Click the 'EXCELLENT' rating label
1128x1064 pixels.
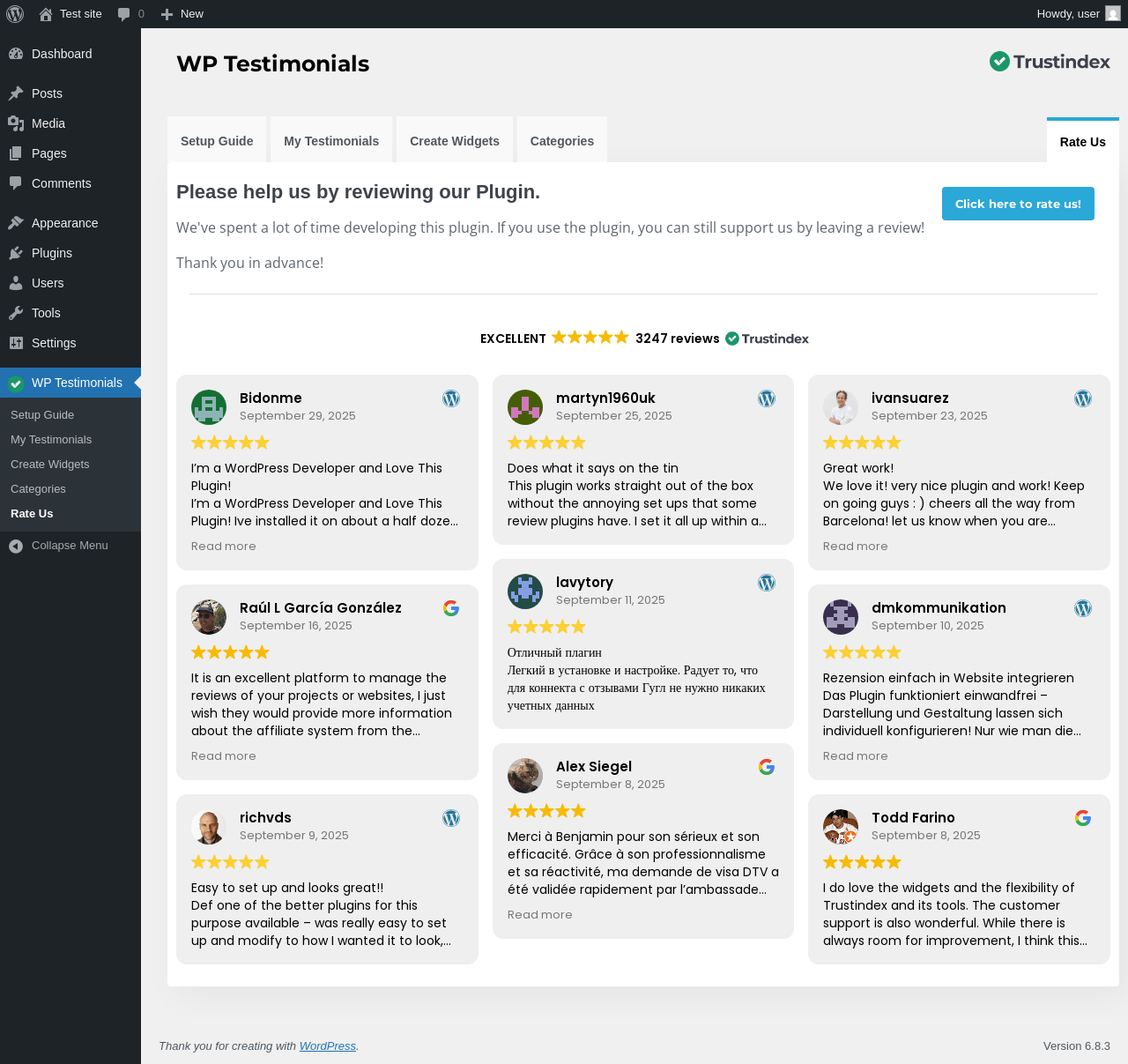[x=513, y=339]
